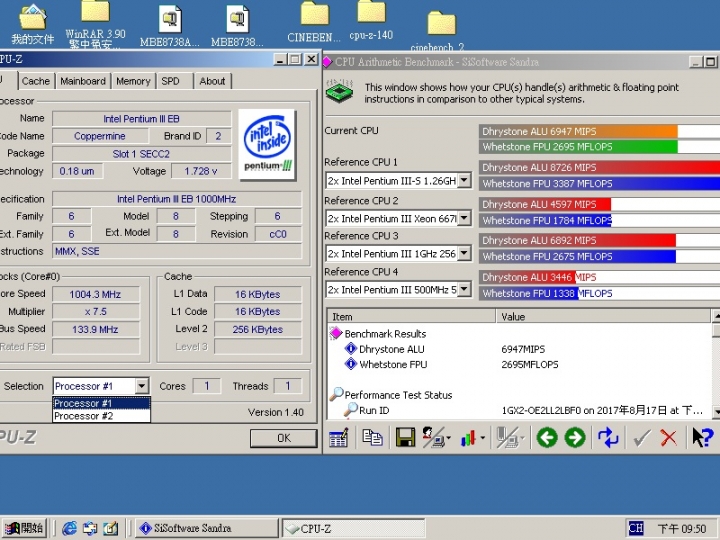
Task: Open the person toolbar icon's dropdown arrow
Action: pos(448,438)
